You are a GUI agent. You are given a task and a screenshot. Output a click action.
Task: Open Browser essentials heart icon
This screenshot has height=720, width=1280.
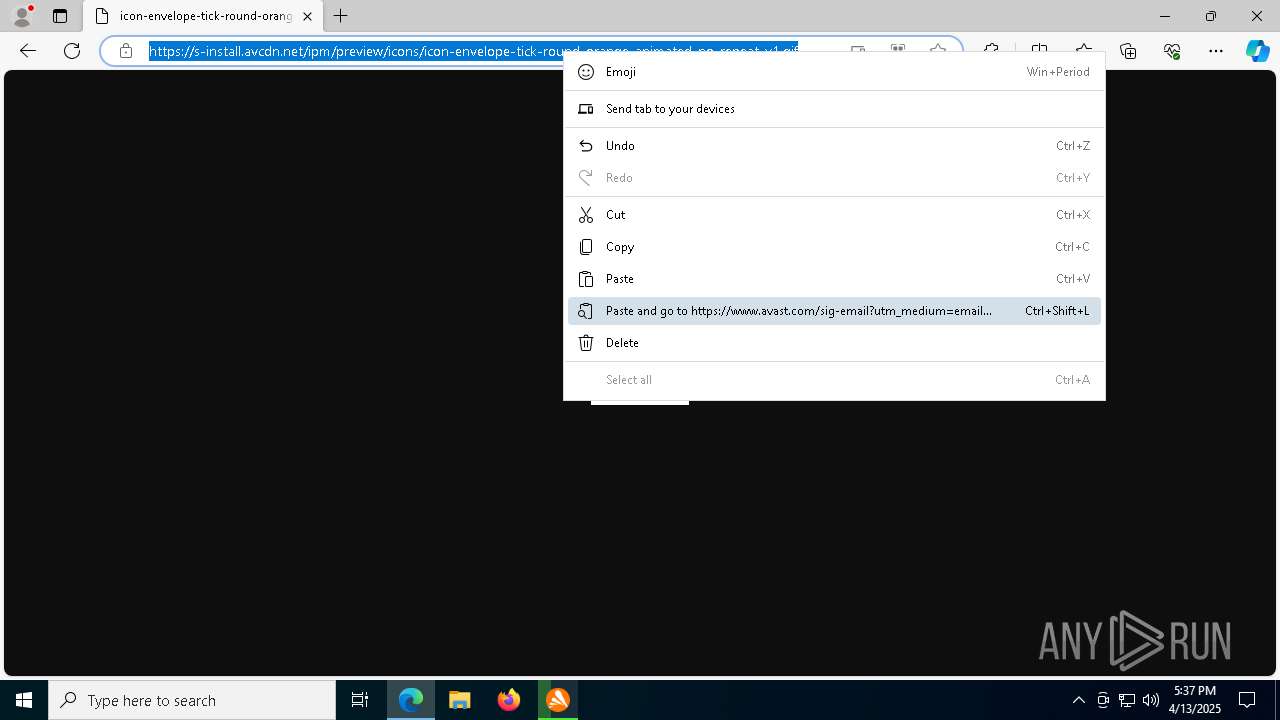pos(1172,51)
